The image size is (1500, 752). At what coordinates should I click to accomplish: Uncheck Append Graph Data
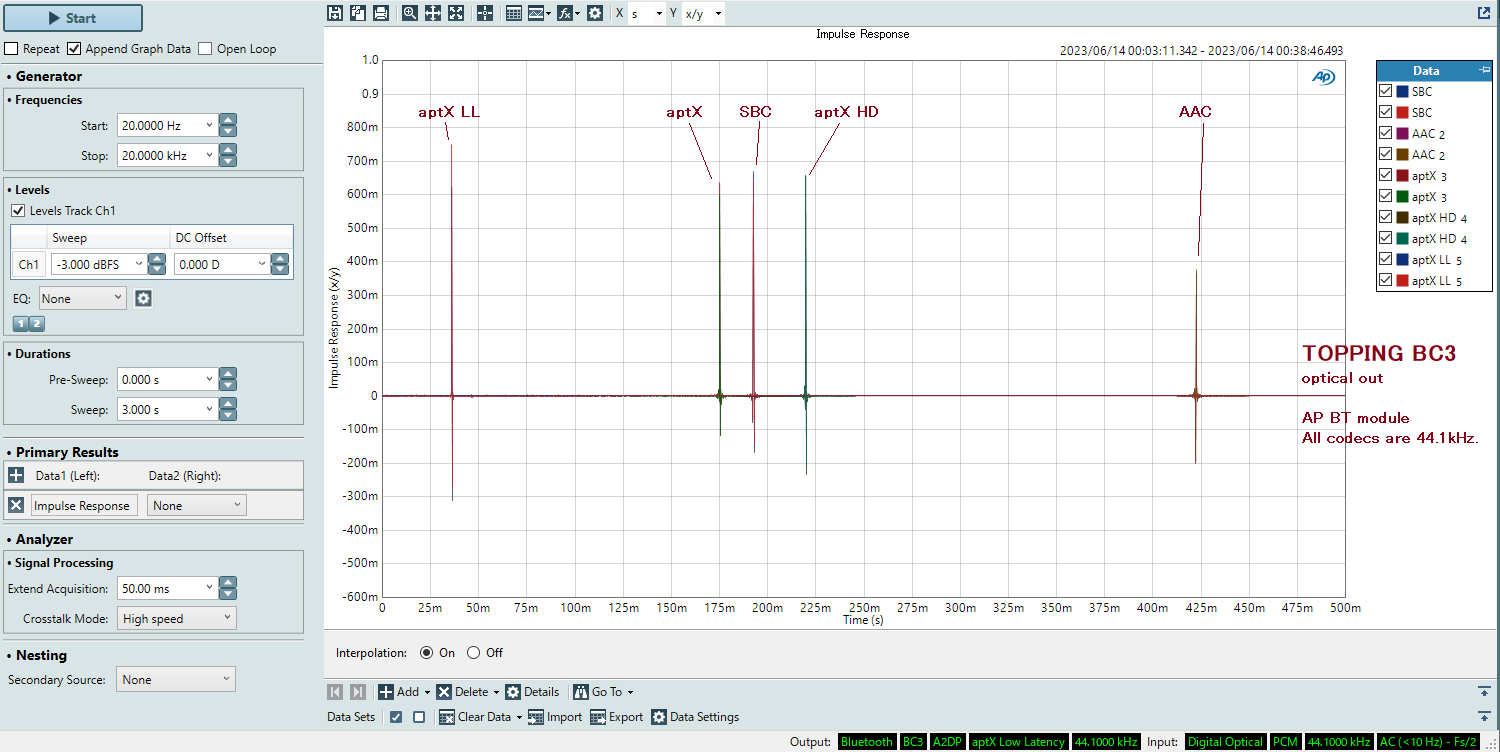click(74, 48)
